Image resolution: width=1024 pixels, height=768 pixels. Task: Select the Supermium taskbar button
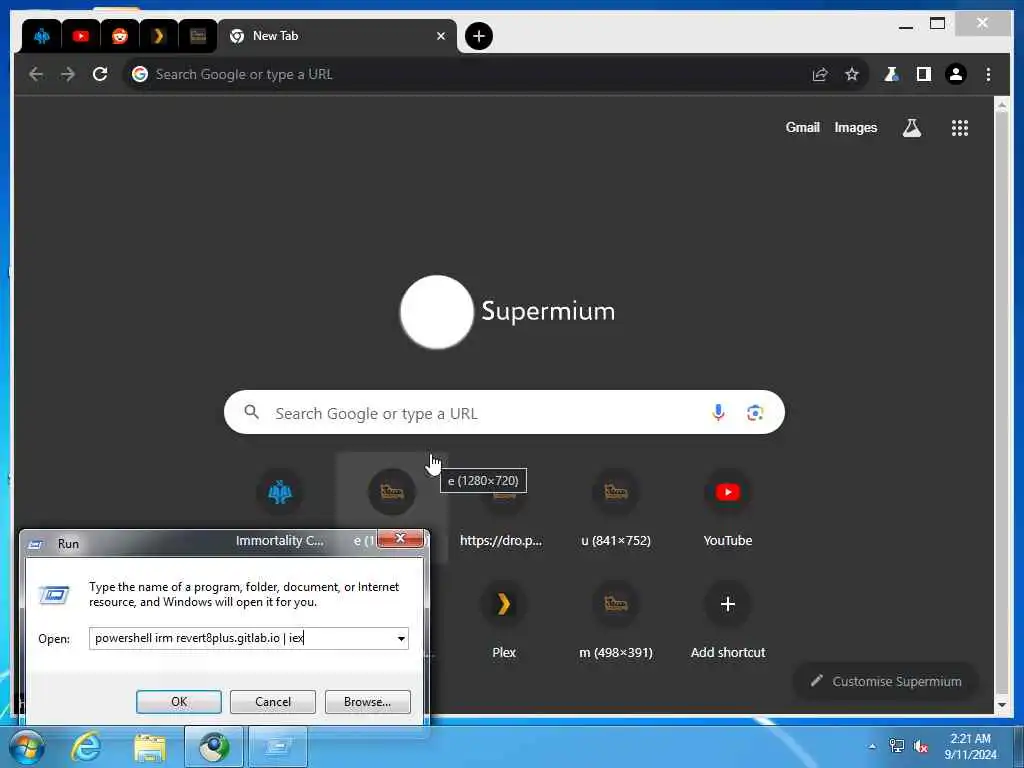point(214,746)
